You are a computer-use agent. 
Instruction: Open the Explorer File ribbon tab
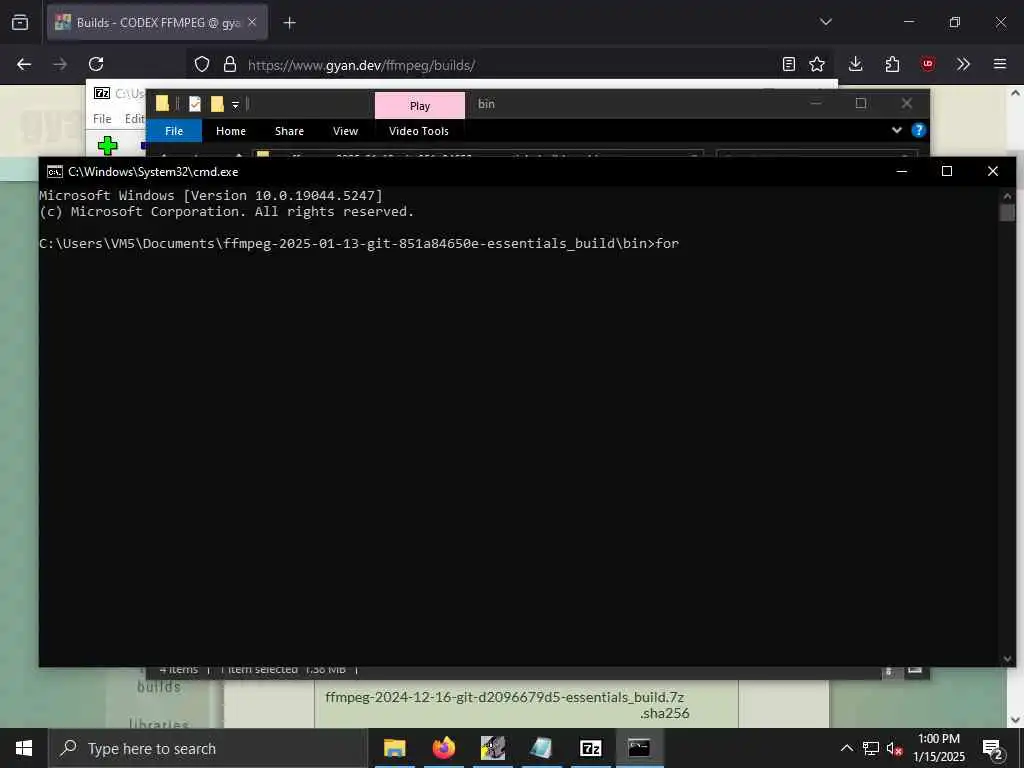(174, 131)
